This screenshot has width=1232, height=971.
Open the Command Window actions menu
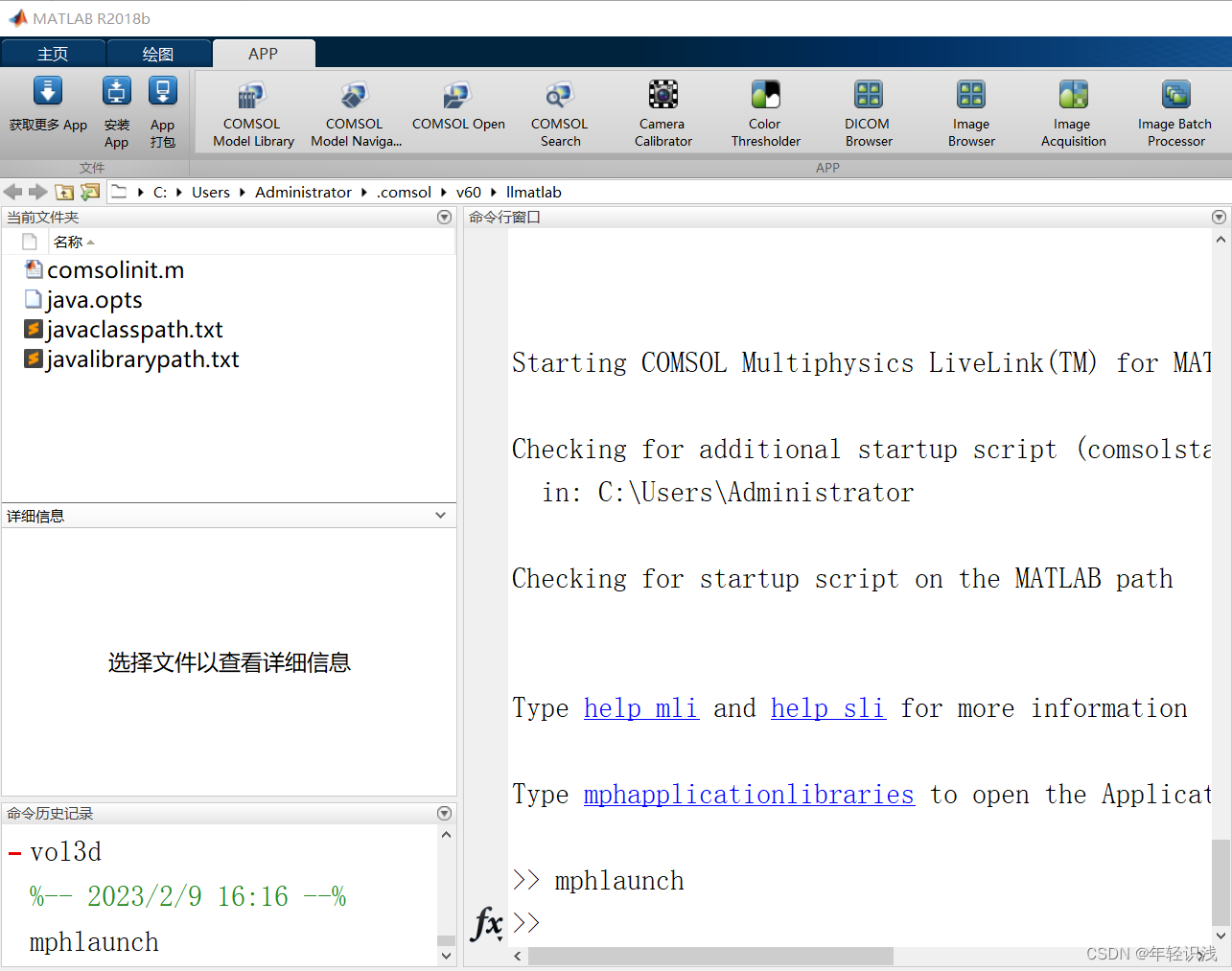pos(1219,217)
